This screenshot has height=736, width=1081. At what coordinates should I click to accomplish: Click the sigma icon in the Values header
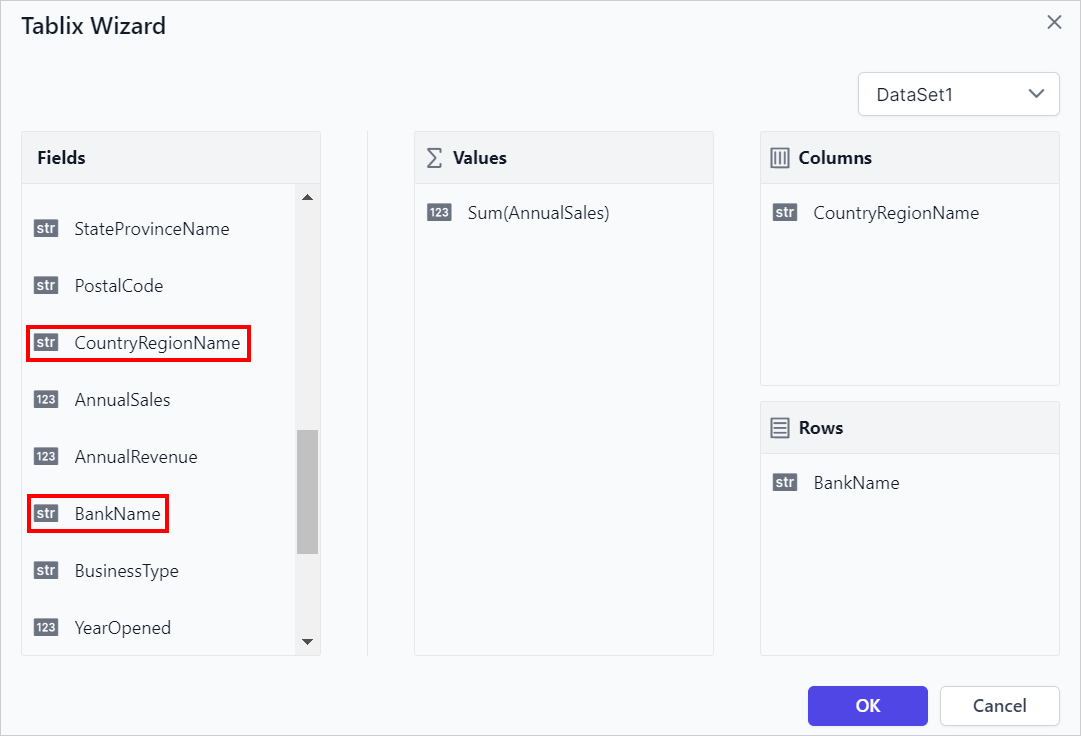click(433, 157)
